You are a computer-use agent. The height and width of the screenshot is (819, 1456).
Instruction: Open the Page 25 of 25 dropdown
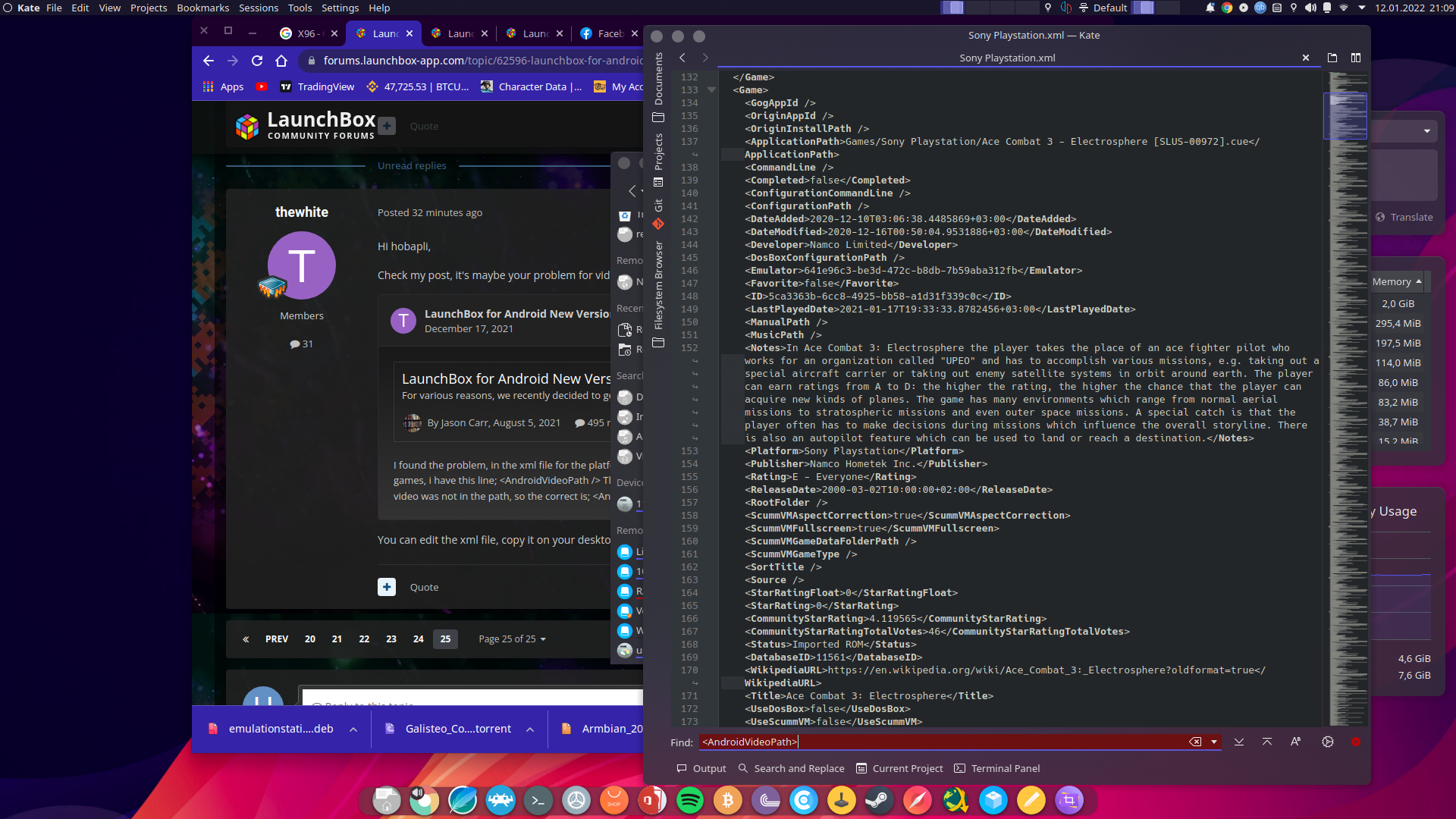click(x=512, y=639)
